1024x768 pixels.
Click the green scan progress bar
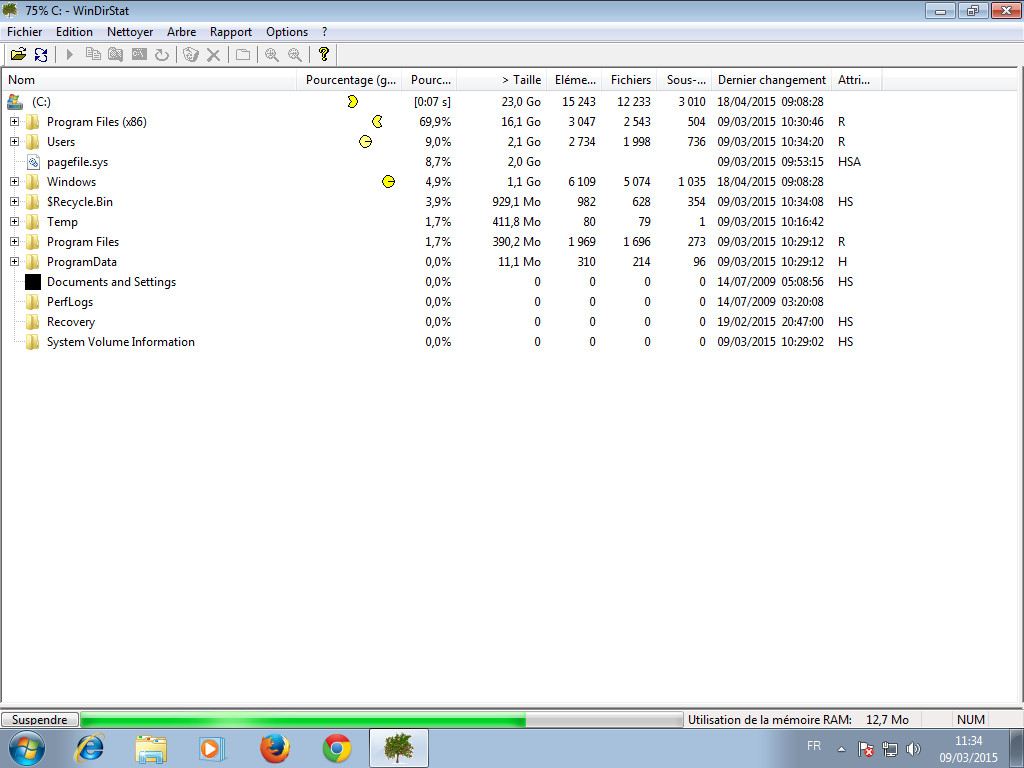point(302,720)
